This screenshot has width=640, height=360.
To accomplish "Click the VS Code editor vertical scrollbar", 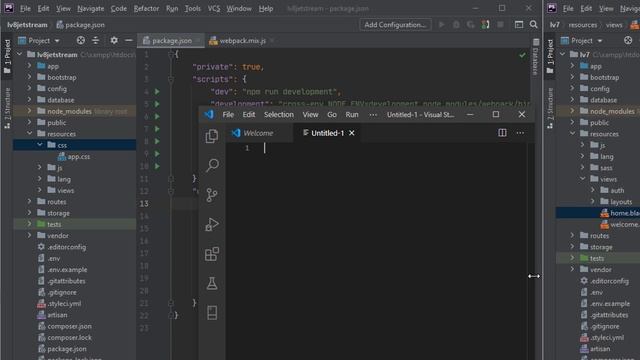I will (530, 251).
